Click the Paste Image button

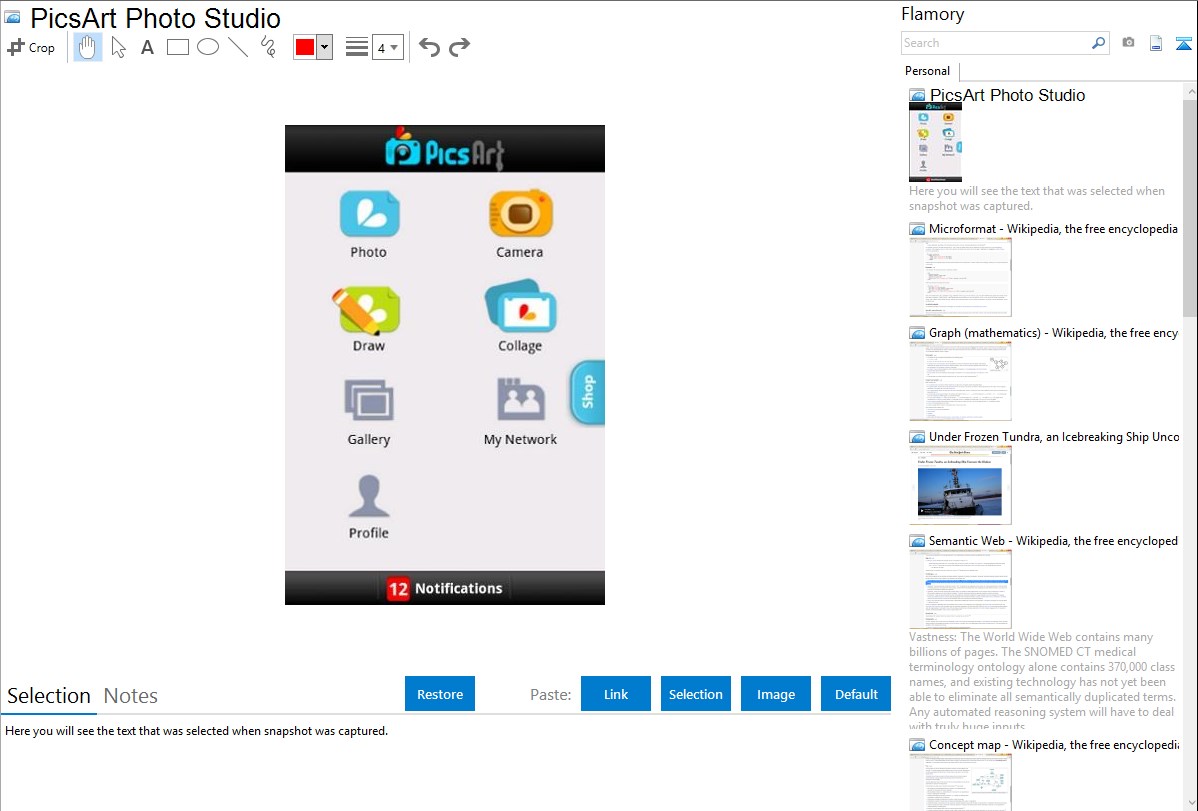coord(775,694)
